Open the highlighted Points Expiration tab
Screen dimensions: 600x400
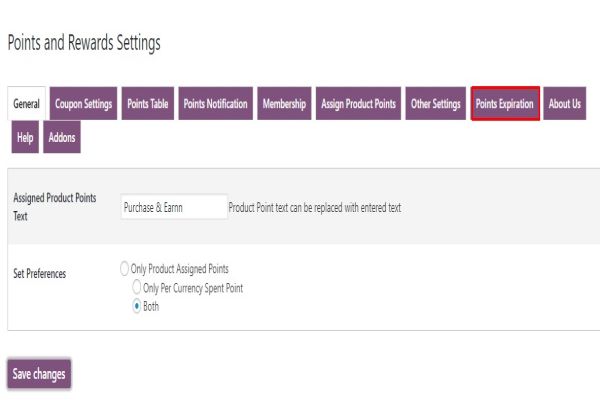click(x=505, y=104)
